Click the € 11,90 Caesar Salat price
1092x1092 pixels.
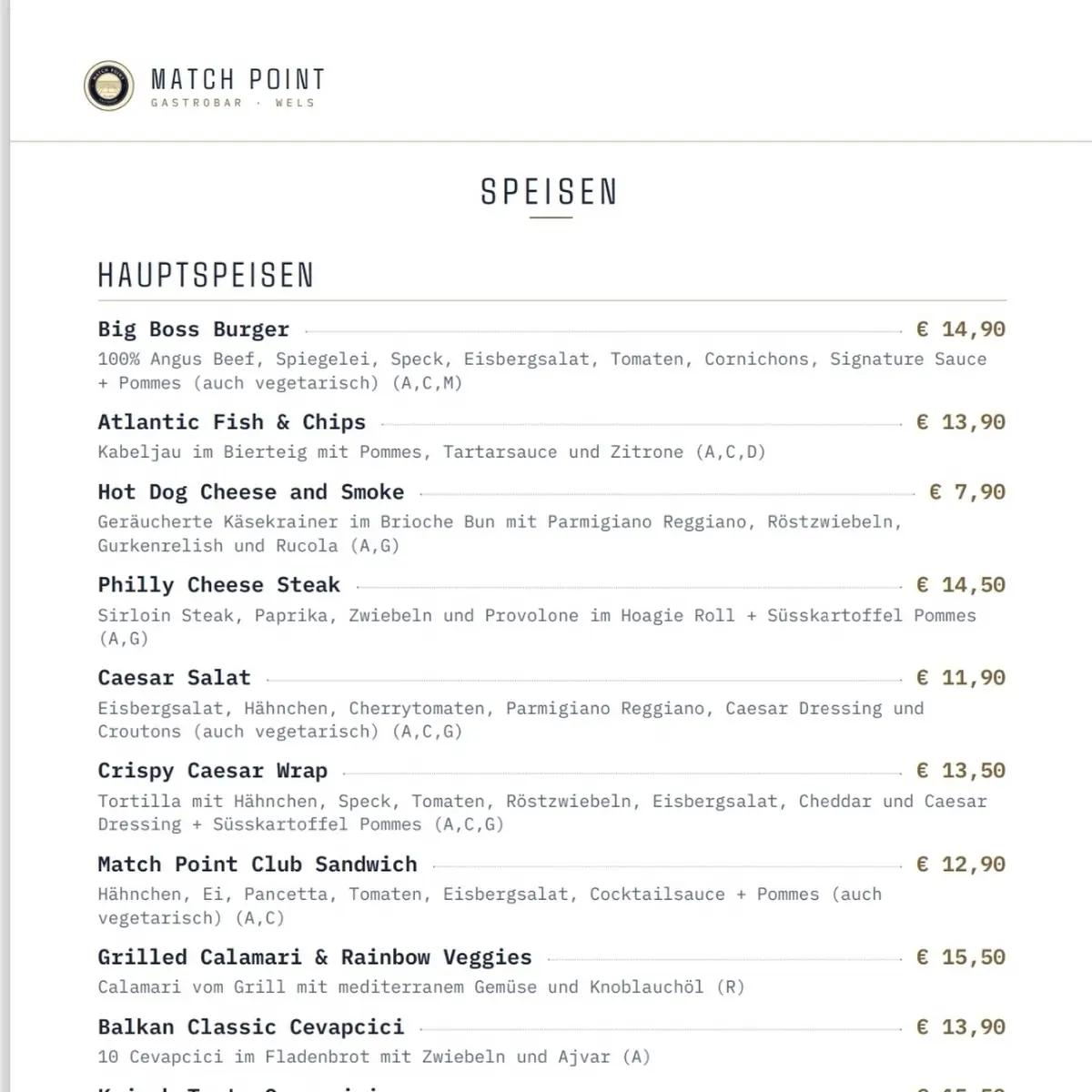[x=961, y=678]
